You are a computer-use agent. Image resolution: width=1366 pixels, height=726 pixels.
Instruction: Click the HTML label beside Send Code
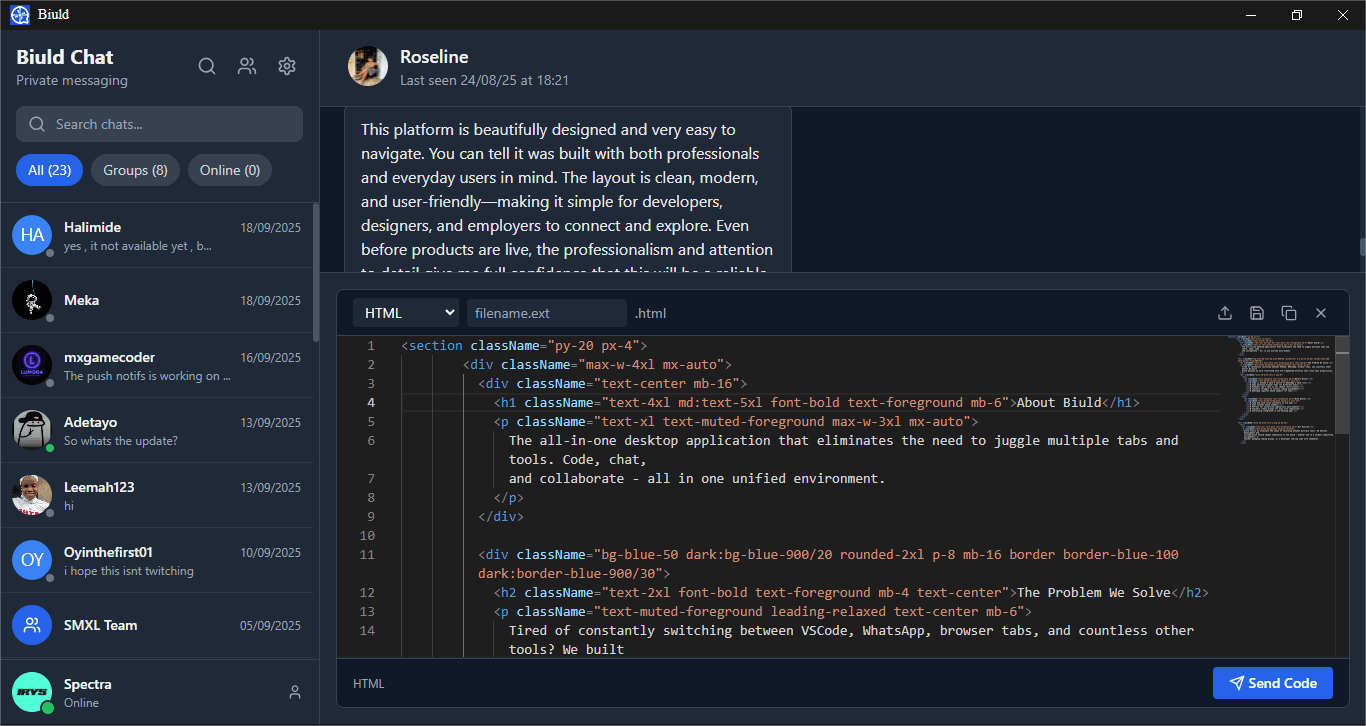(x=369, y=684)
